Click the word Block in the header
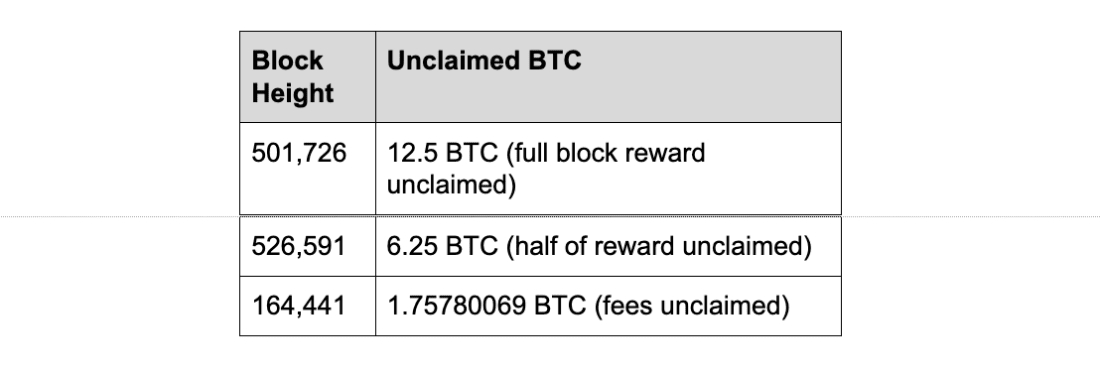Image resolution: width=1100 pixels, height=373 pixels. [288, 60]
